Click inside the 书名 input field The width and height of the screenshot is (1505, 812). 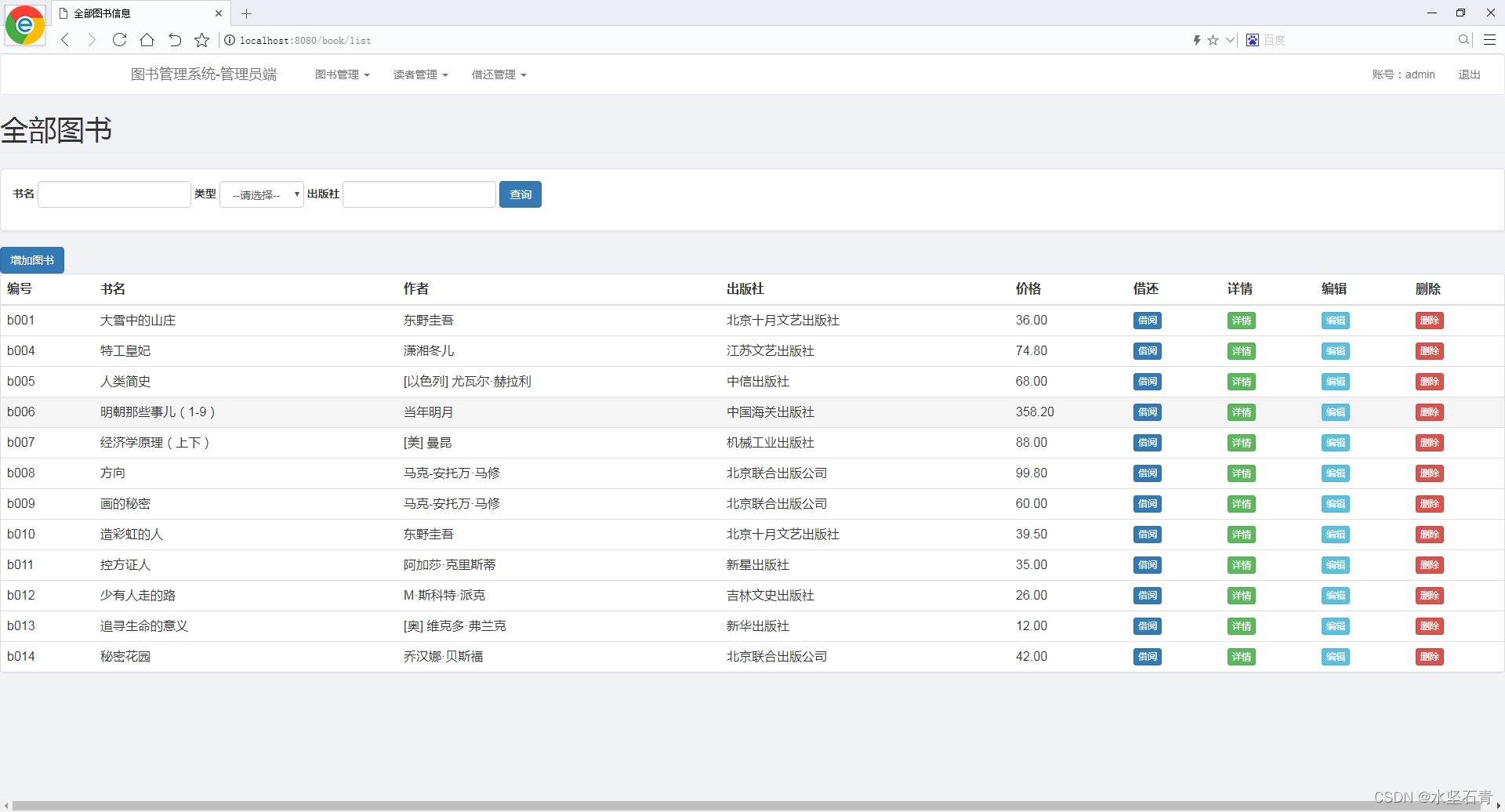coord(114,194)
